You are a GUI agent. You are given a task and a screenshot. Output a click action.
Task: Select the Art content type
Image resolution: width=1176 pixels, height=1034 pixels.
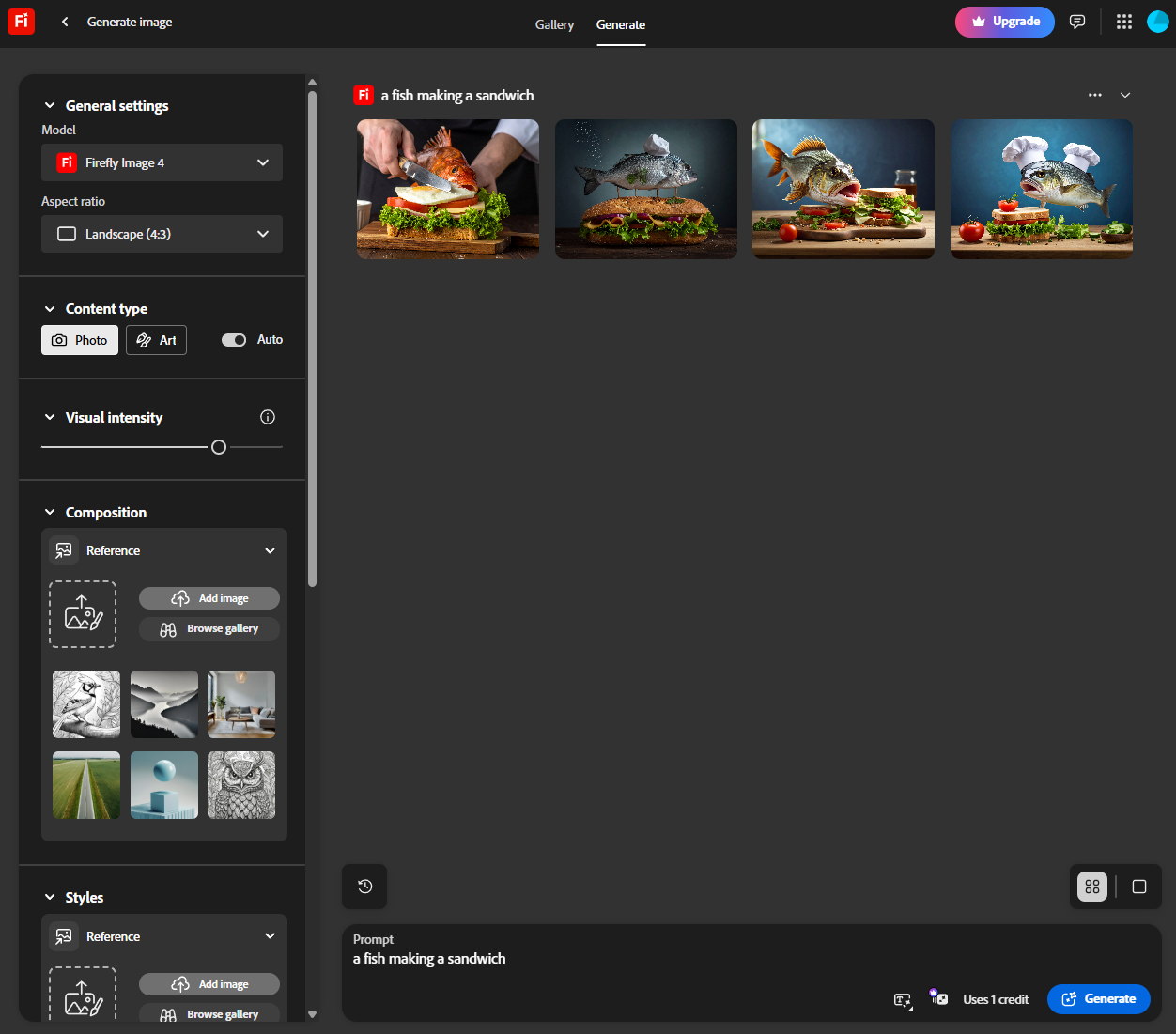click(156, 340)
